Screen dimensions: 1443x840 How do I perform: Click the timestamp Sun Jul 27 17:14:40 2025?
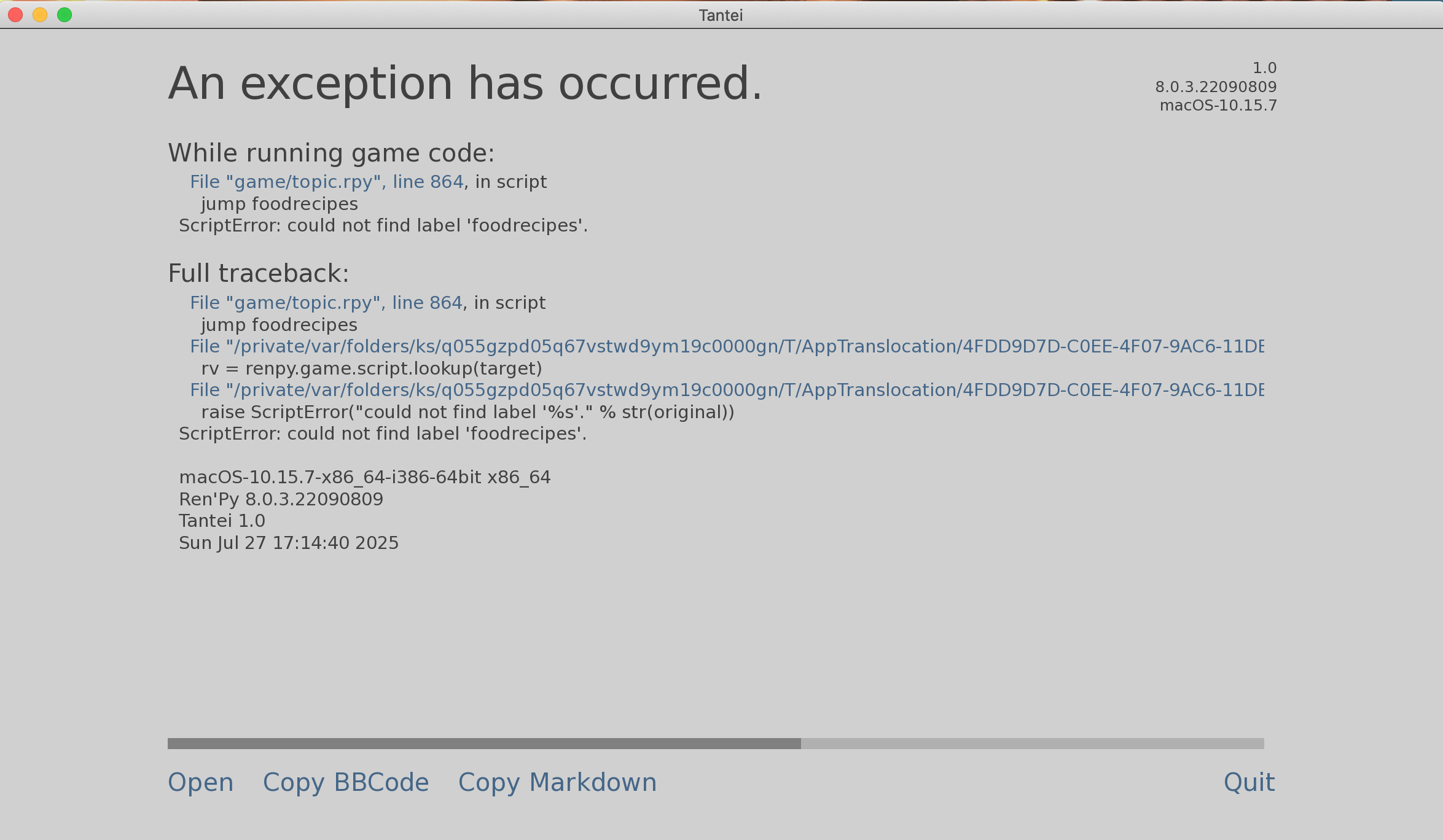(289, 543)
